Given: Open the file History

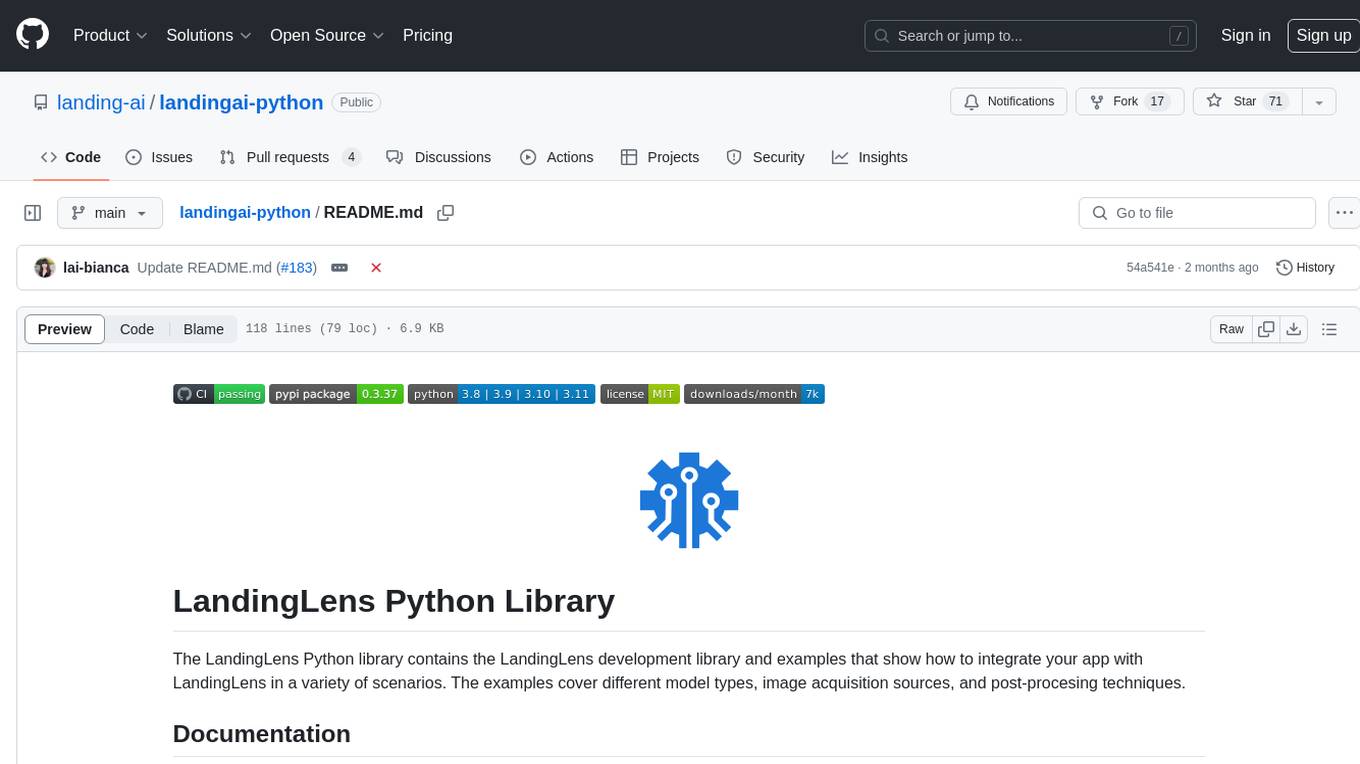Looking at the screenshot, I should (1305, 268).
